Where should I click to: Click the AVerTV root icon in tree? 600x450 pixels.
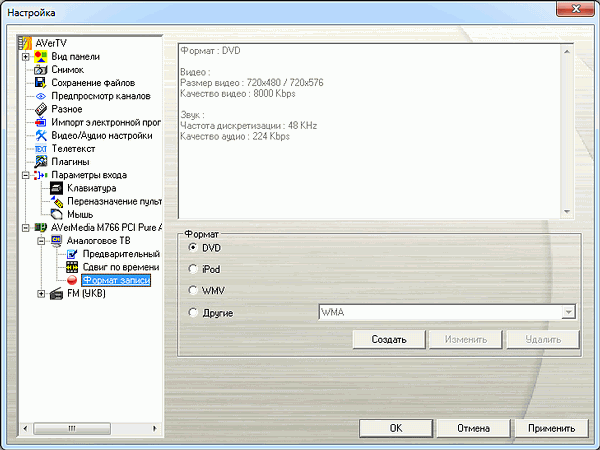tap(26, 43)
